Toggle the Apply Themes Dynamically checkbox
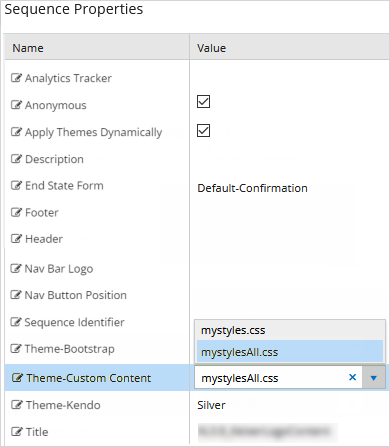The height and width of the screenshot is (447, 390). click(x=203, y=130)
